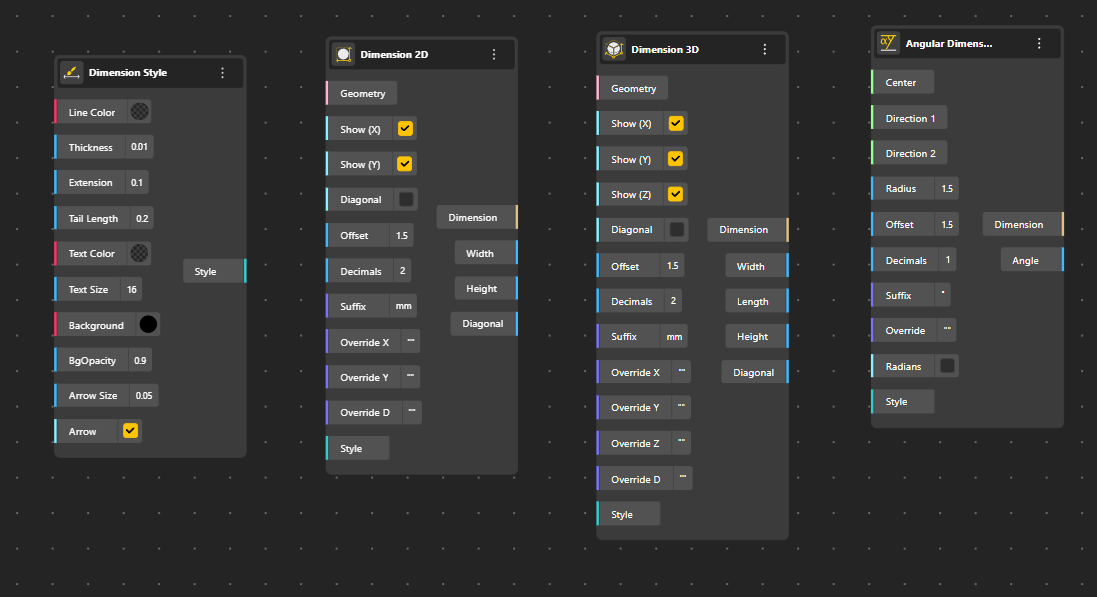1097x597 pixels.
Task: Click the Dimension 2D node icon
Action: (x=343, y=54)
